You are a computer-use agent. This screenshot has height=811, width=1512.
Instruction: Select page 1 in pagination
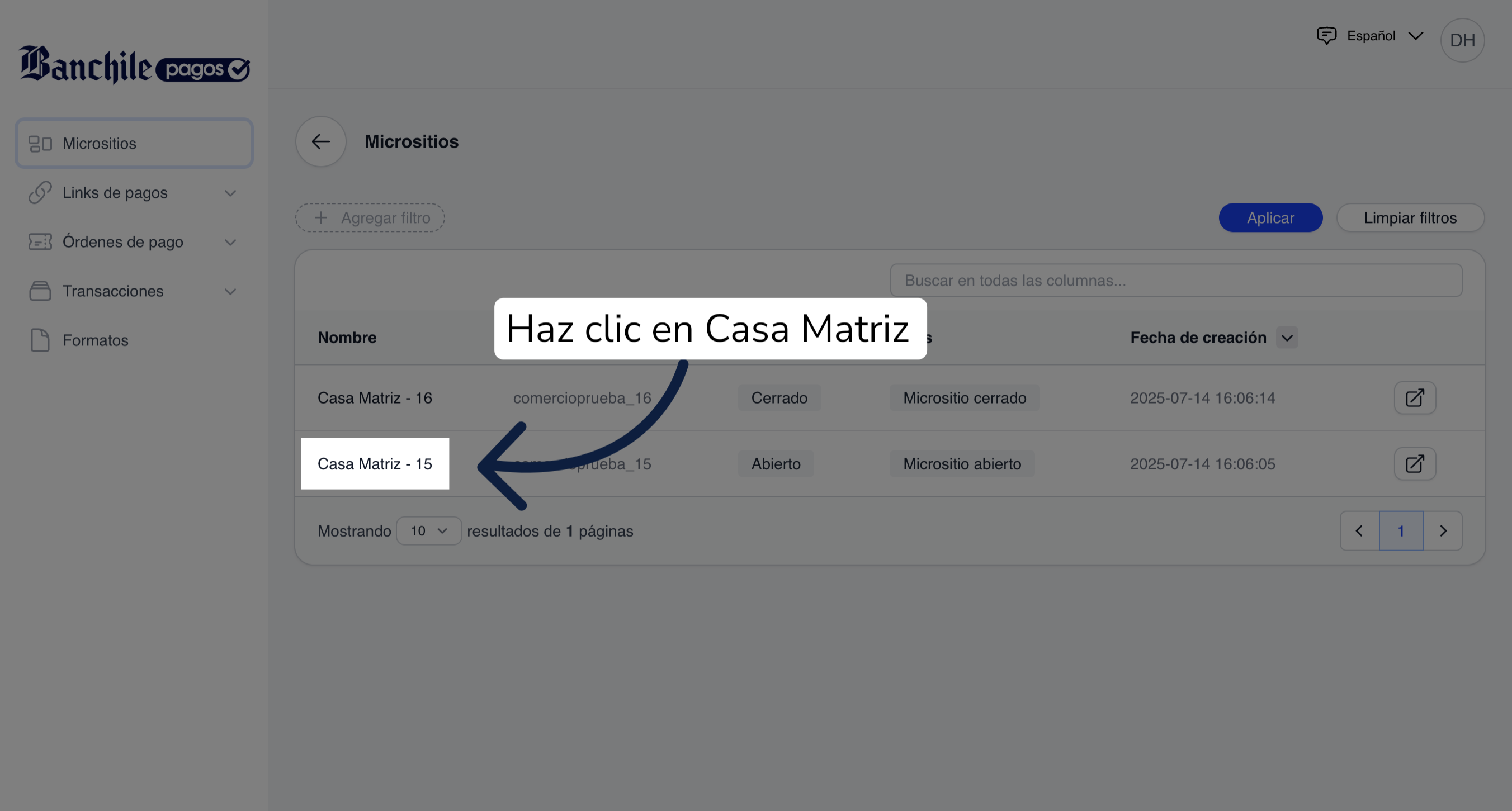click(x=1401, y=531)
